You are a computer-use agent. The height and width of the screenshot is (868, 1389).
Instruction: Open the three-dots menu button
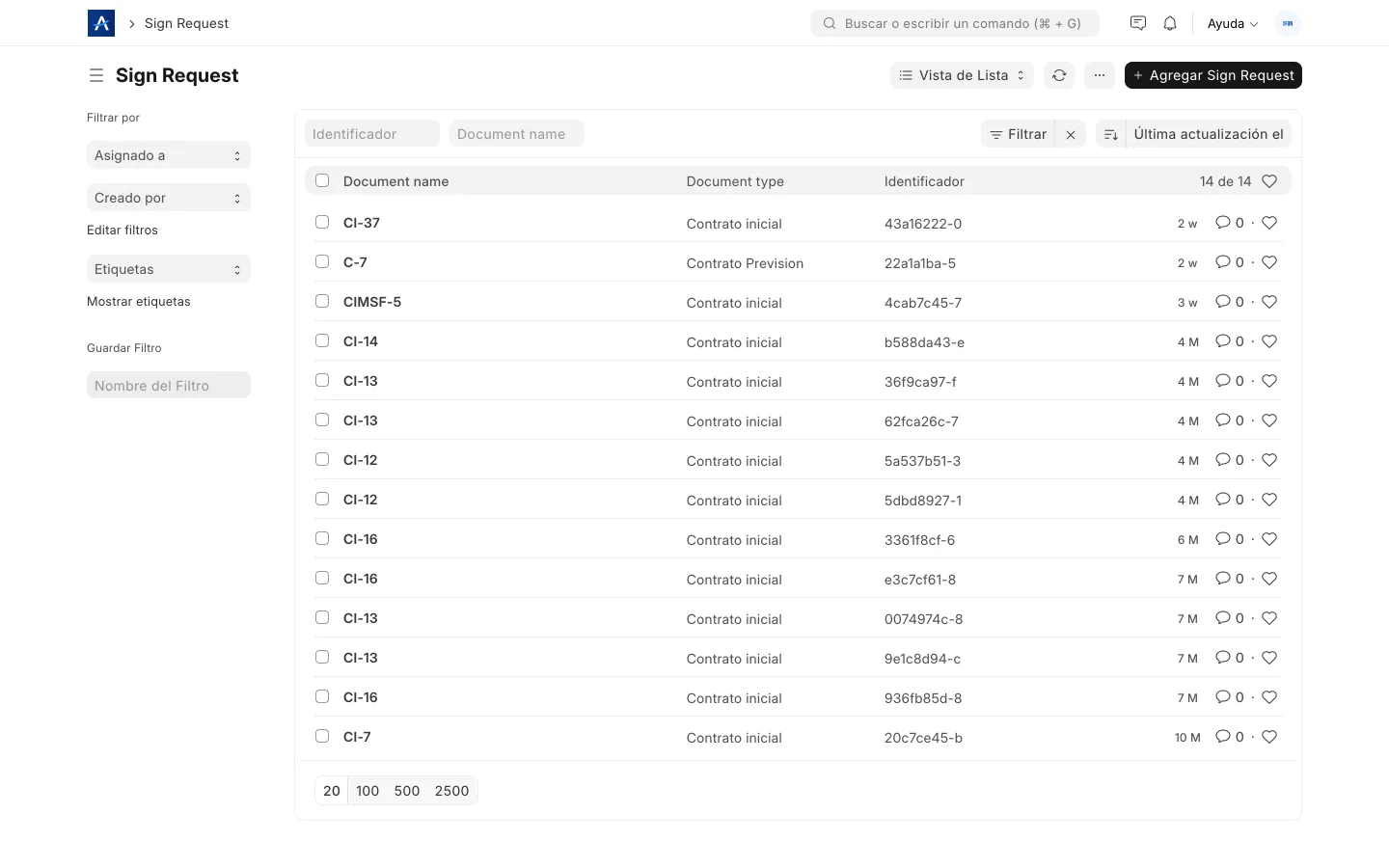coord(1100,75)
